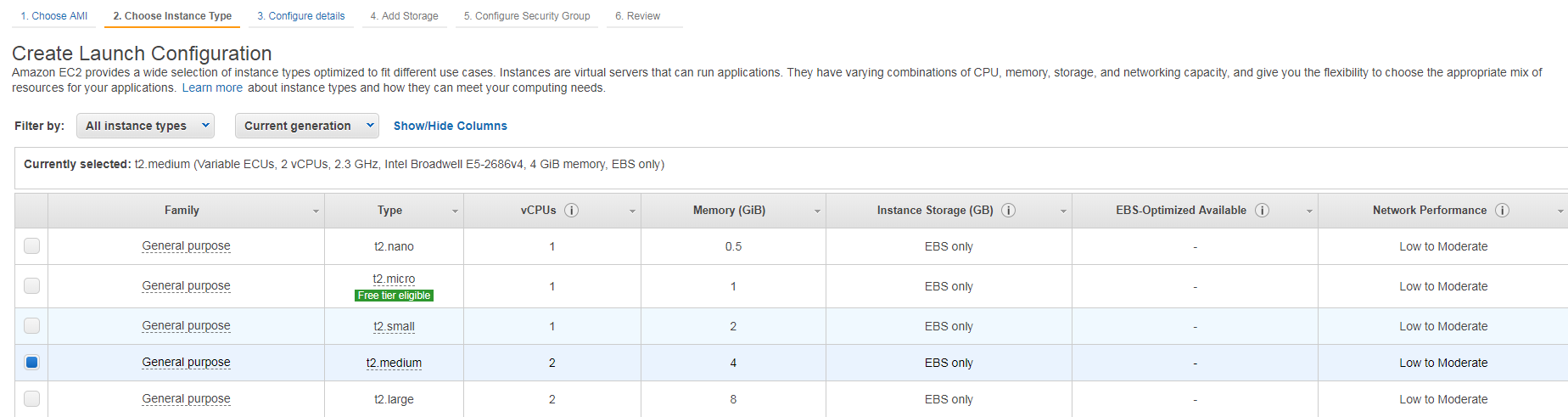Select the t2.nano instance checkbox

31,245
